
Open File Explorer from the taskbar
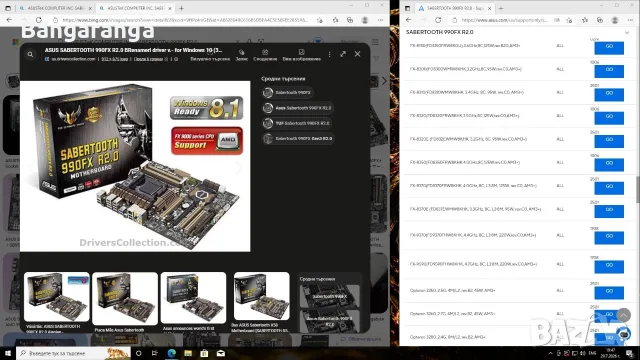(x=188, y=353)
